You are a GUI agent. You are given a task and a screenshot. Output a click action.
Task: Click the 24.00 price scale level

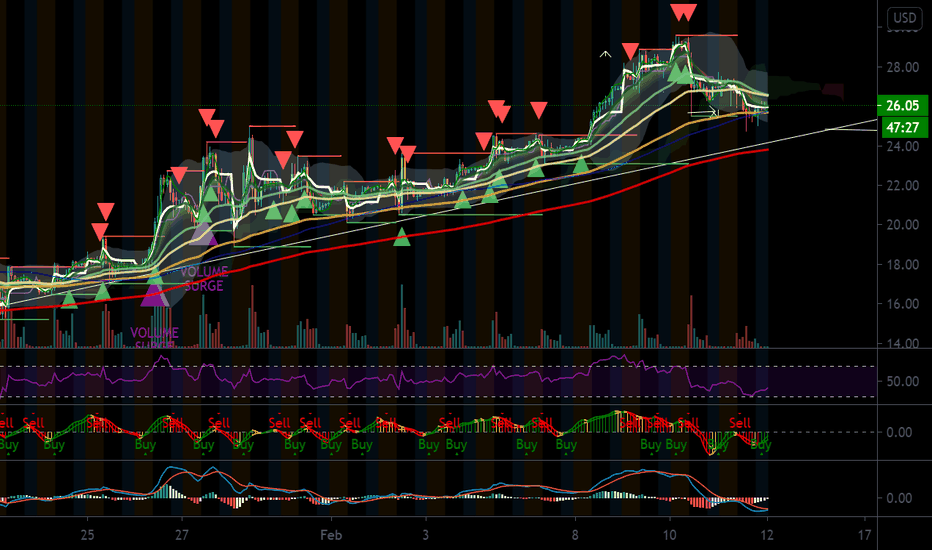click(x=902, y=146)
